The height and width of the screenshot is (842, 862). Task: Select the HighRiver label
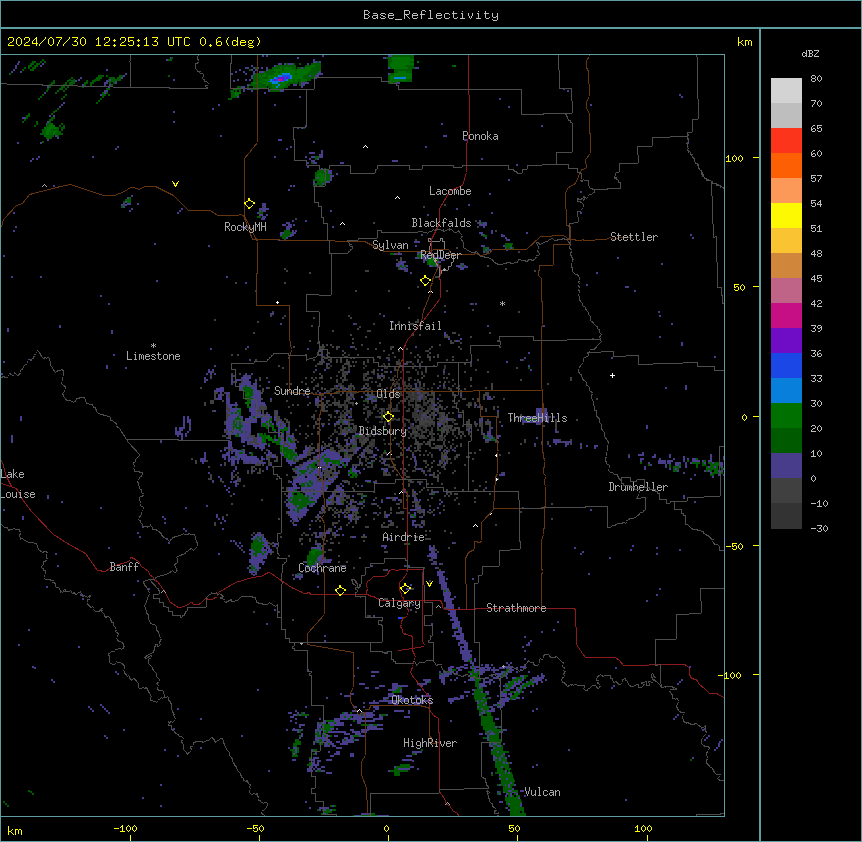pyautogui.click(x=430, y=743)
